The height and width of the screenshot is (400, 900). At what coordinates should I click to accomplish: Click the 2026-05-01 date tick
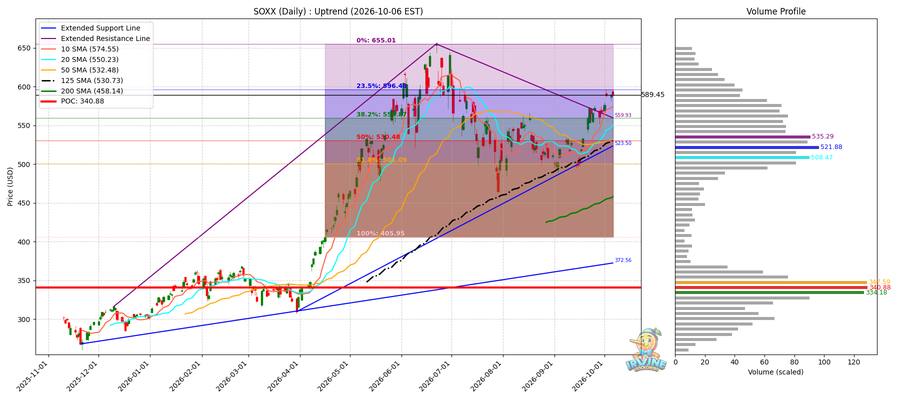click(337, 375)
